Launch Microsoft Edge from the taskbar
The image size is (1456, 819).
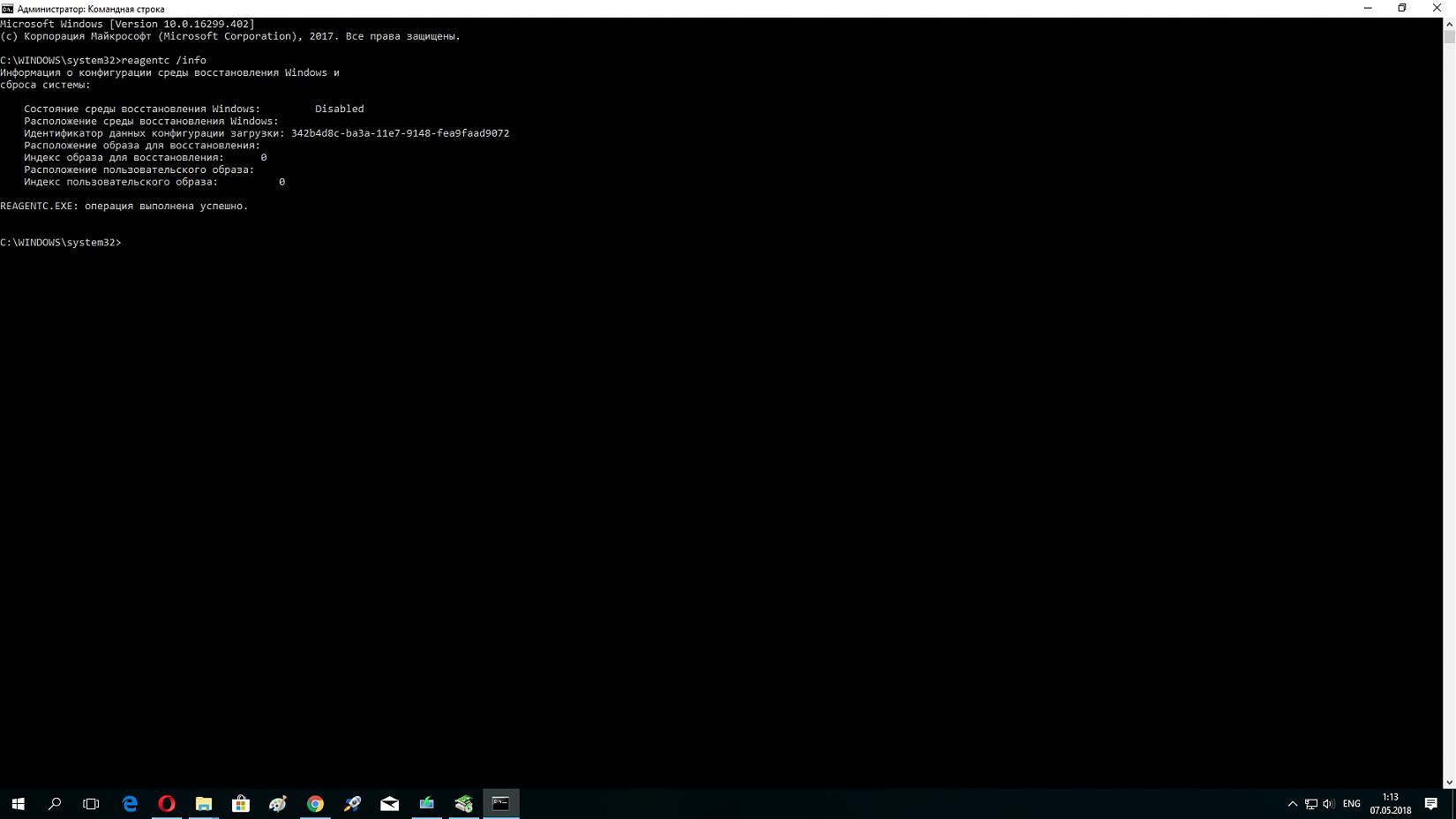[130, 804]
